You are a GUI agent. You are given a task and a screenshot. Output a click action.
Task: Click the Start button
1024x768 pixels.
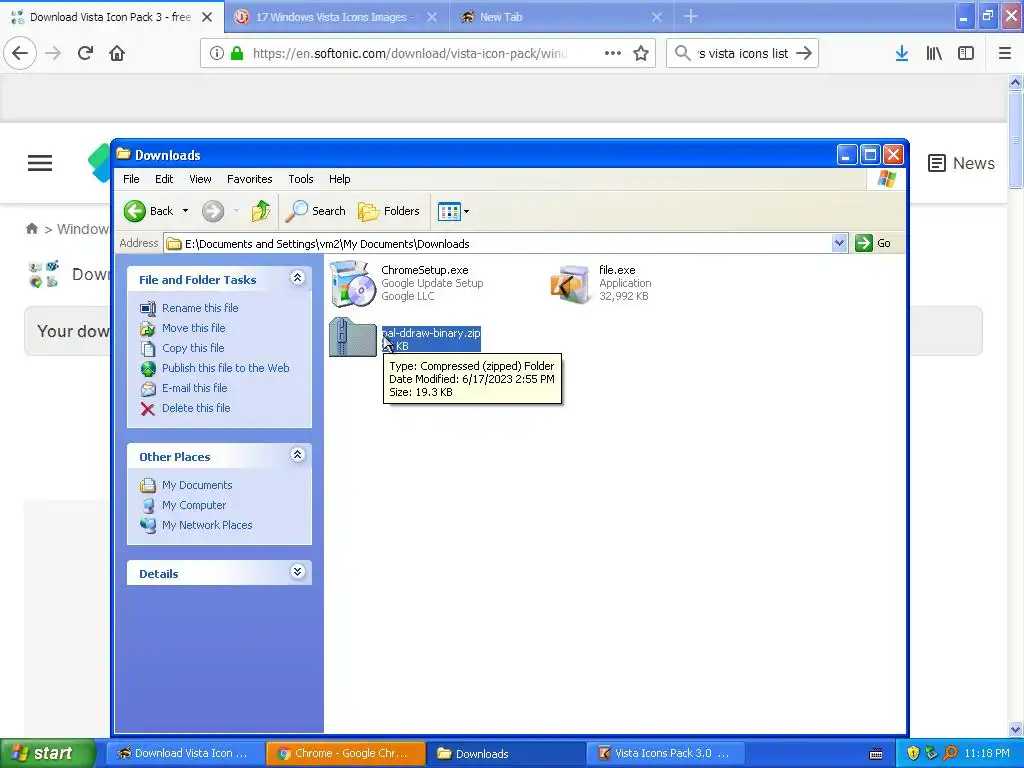[x=46, y=753]
